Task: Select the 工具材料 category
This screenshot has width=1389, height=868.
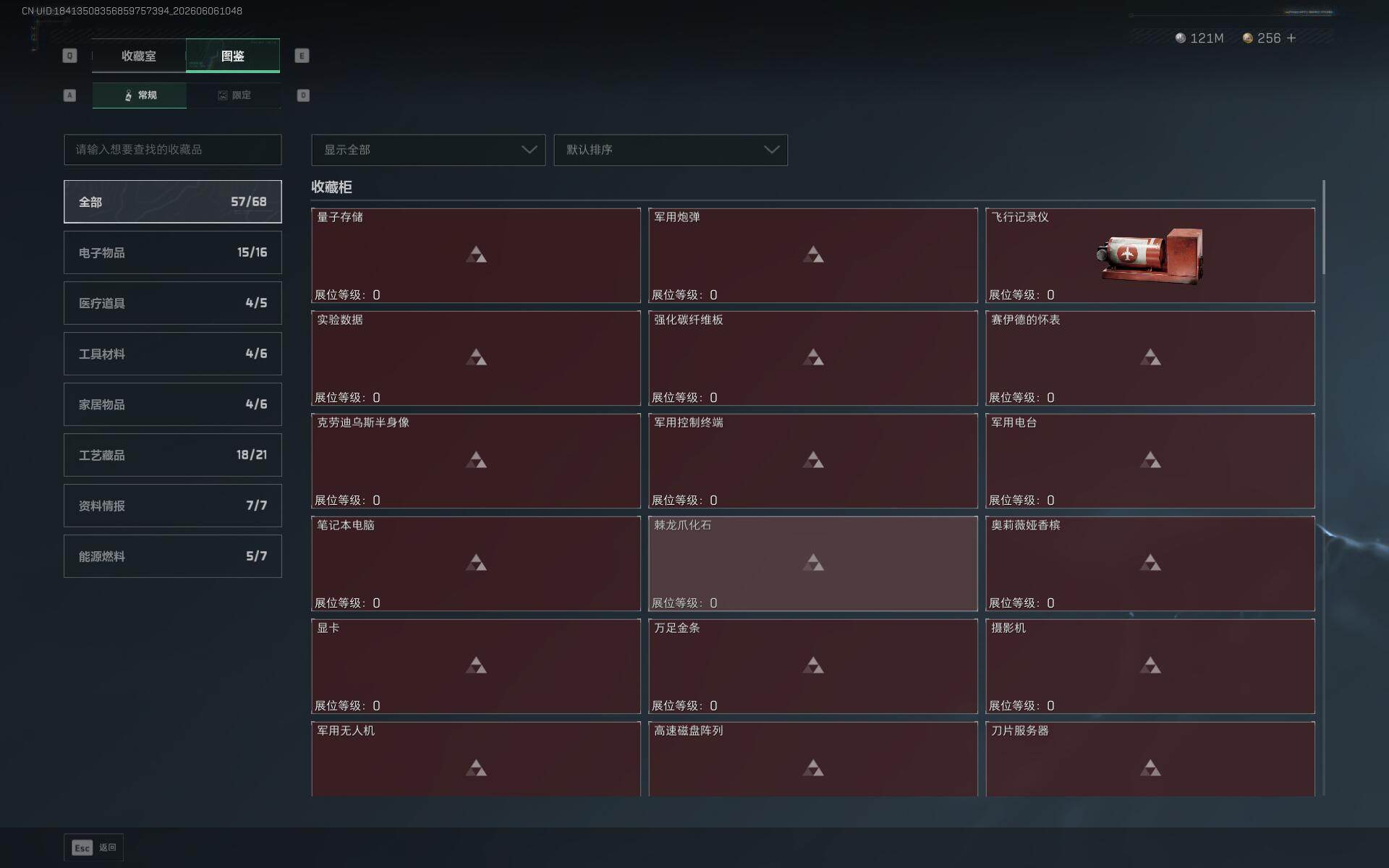Action: tap(172, 354)
